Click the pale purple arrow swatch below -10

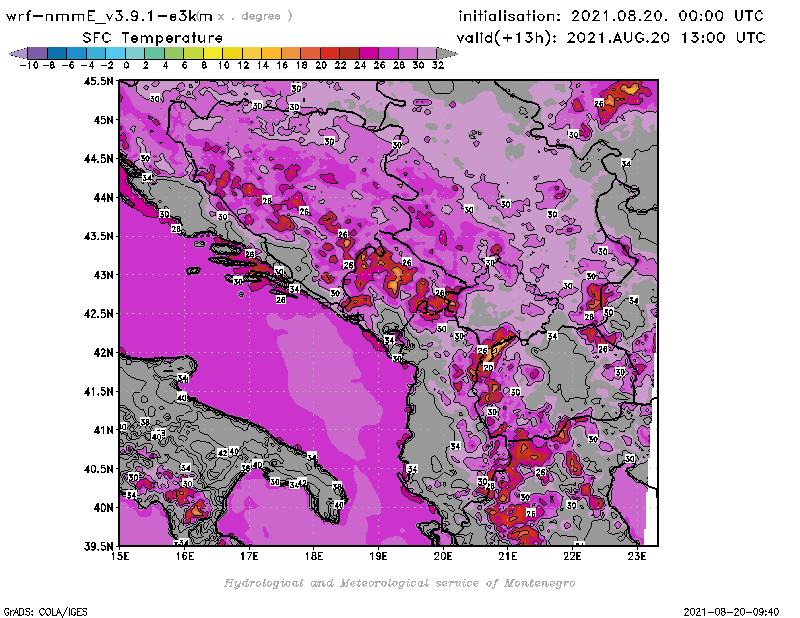[18, 53]
